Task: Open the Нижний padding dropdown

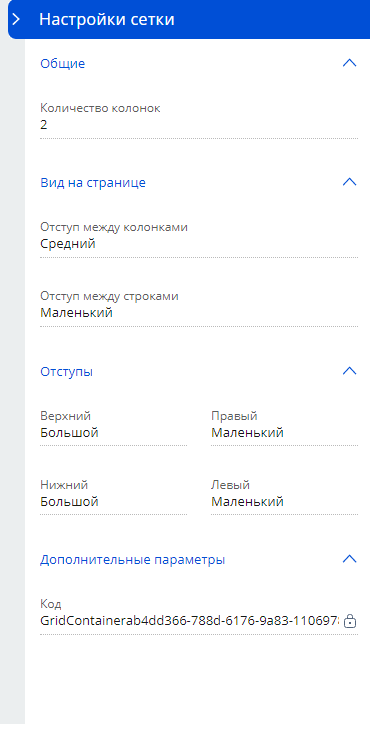Action: 114,502
